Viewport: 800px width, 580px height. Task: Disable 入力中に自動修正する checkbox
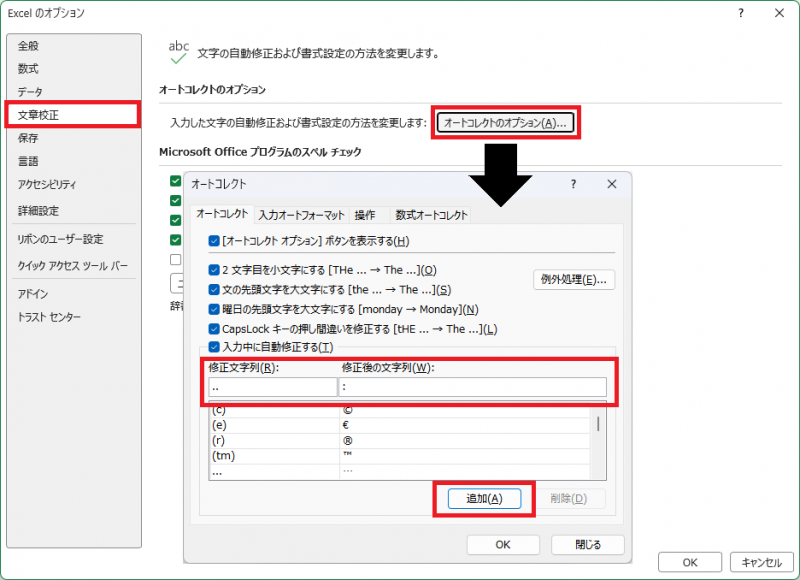[214, 347]
